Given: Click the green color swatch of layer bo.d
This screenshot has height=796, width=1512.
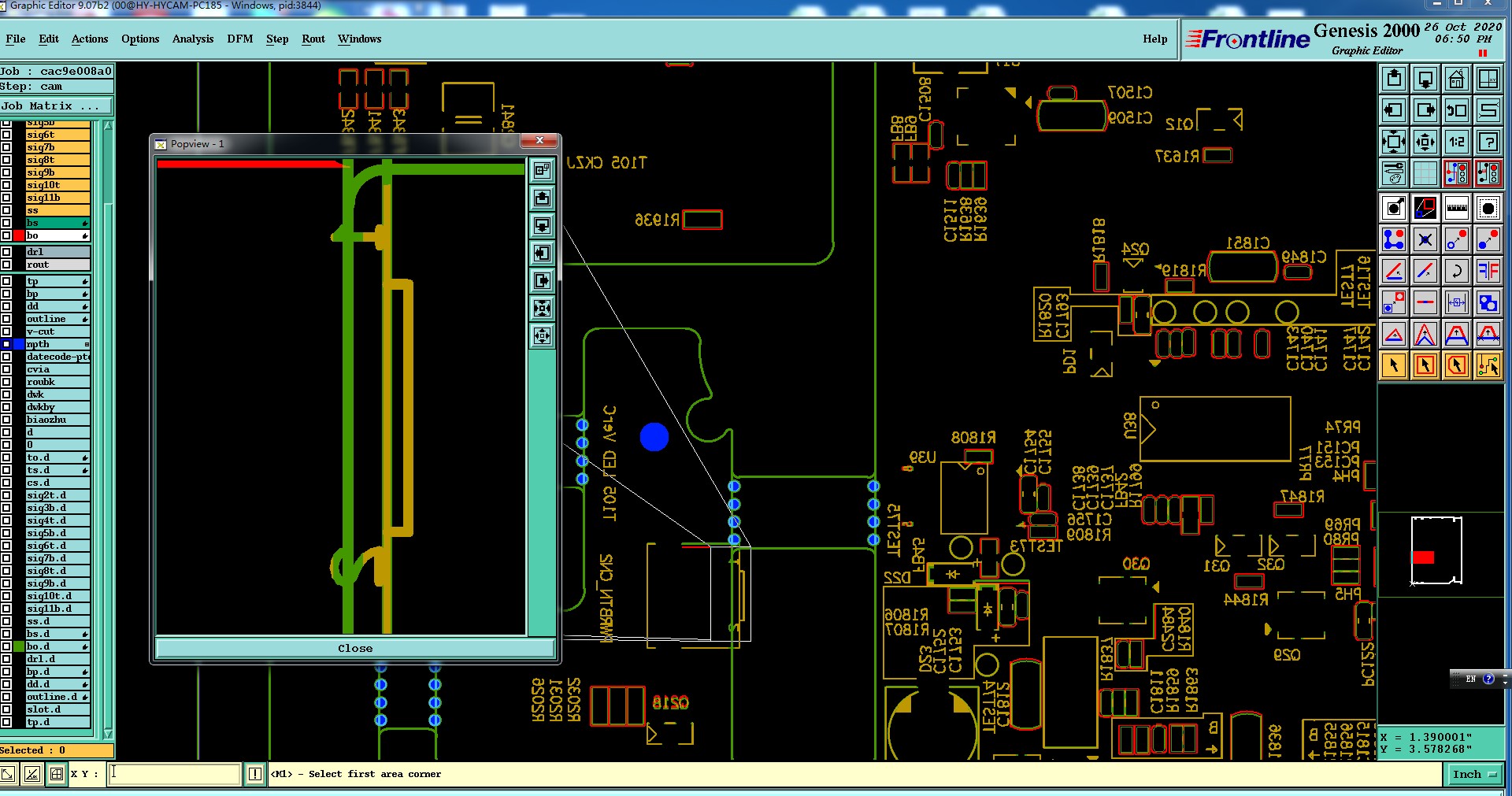Looking at the screenshot, I should pos(19,646).
